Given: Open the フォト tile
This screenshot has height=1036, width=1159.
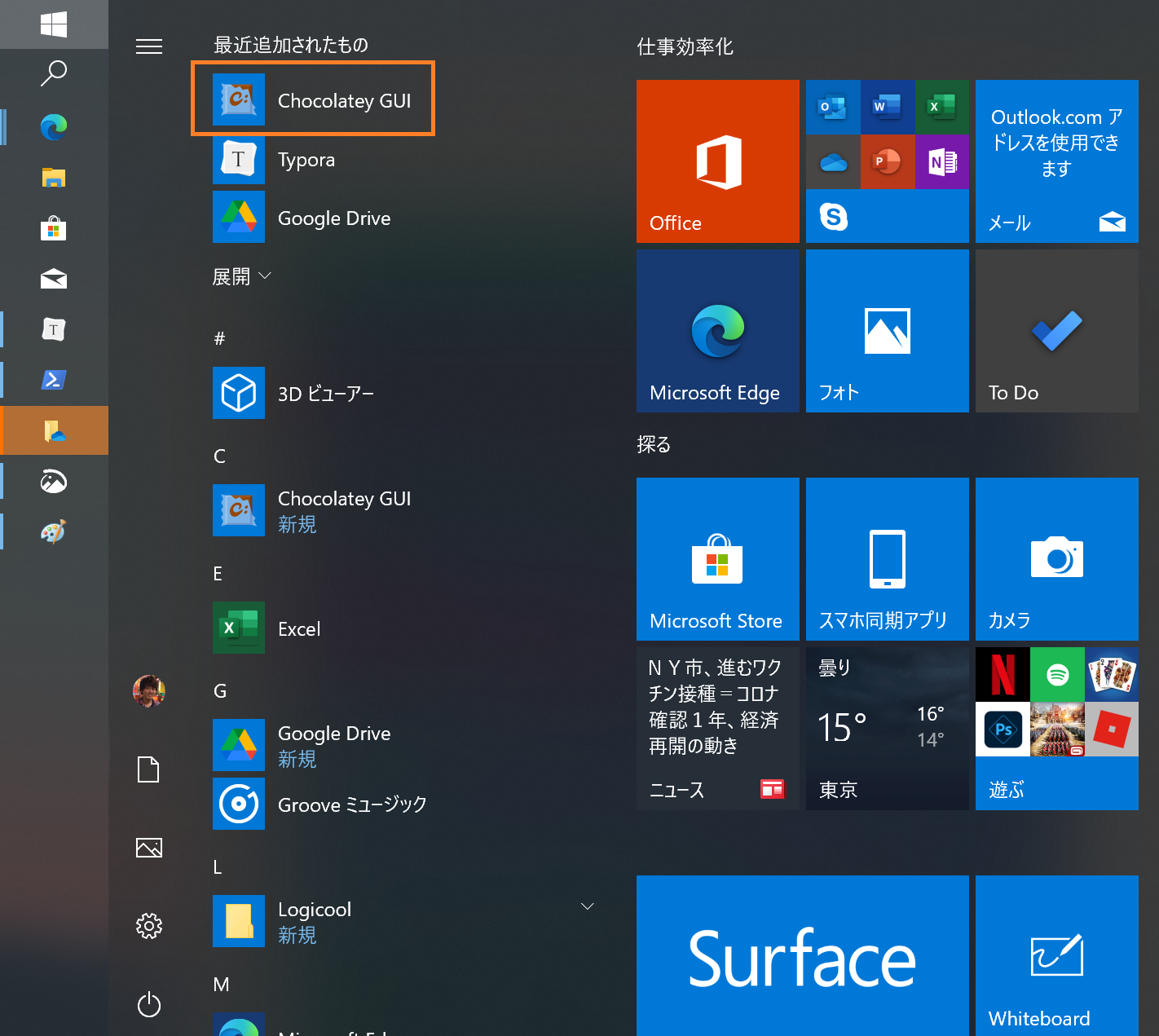Looking at the screenshot, I should click(888, 331).
